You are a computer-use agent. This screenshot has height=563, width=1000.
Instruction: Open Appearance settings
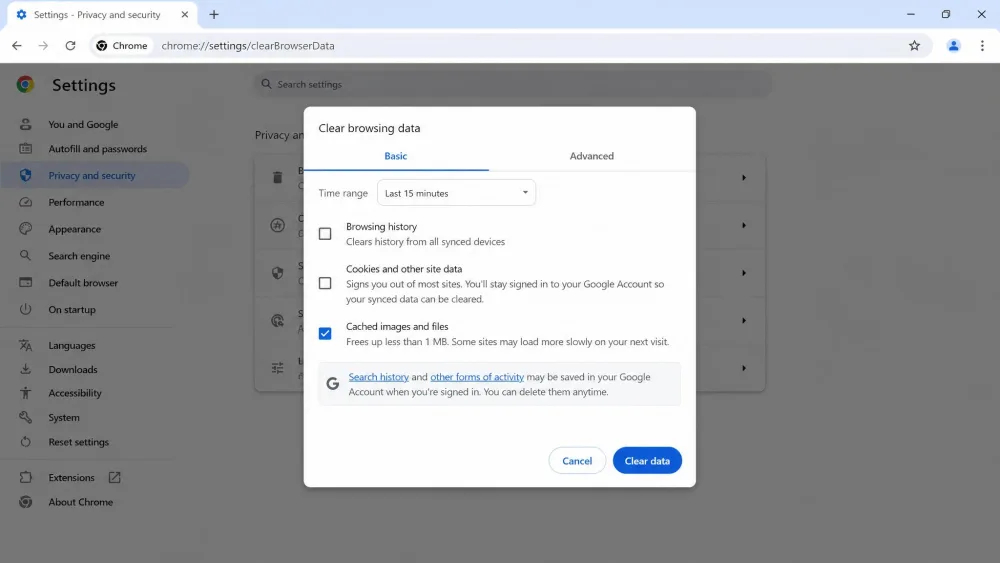75,229
